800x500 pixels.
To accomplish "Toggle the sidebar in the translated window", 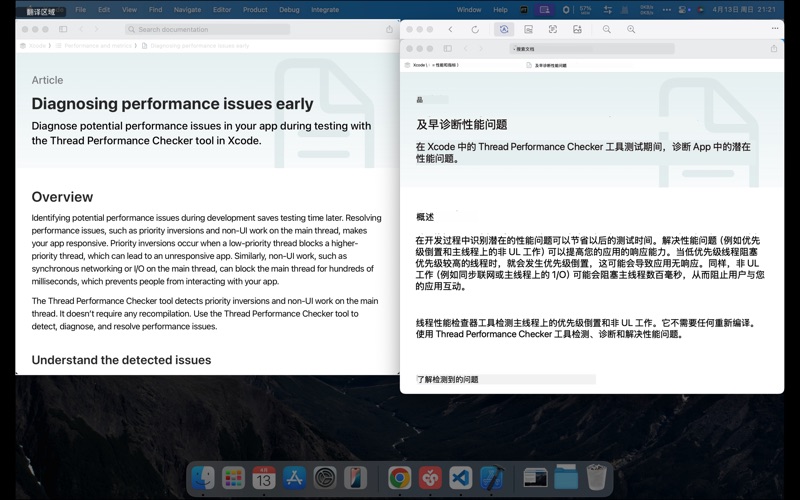I will tap(447, 48).
